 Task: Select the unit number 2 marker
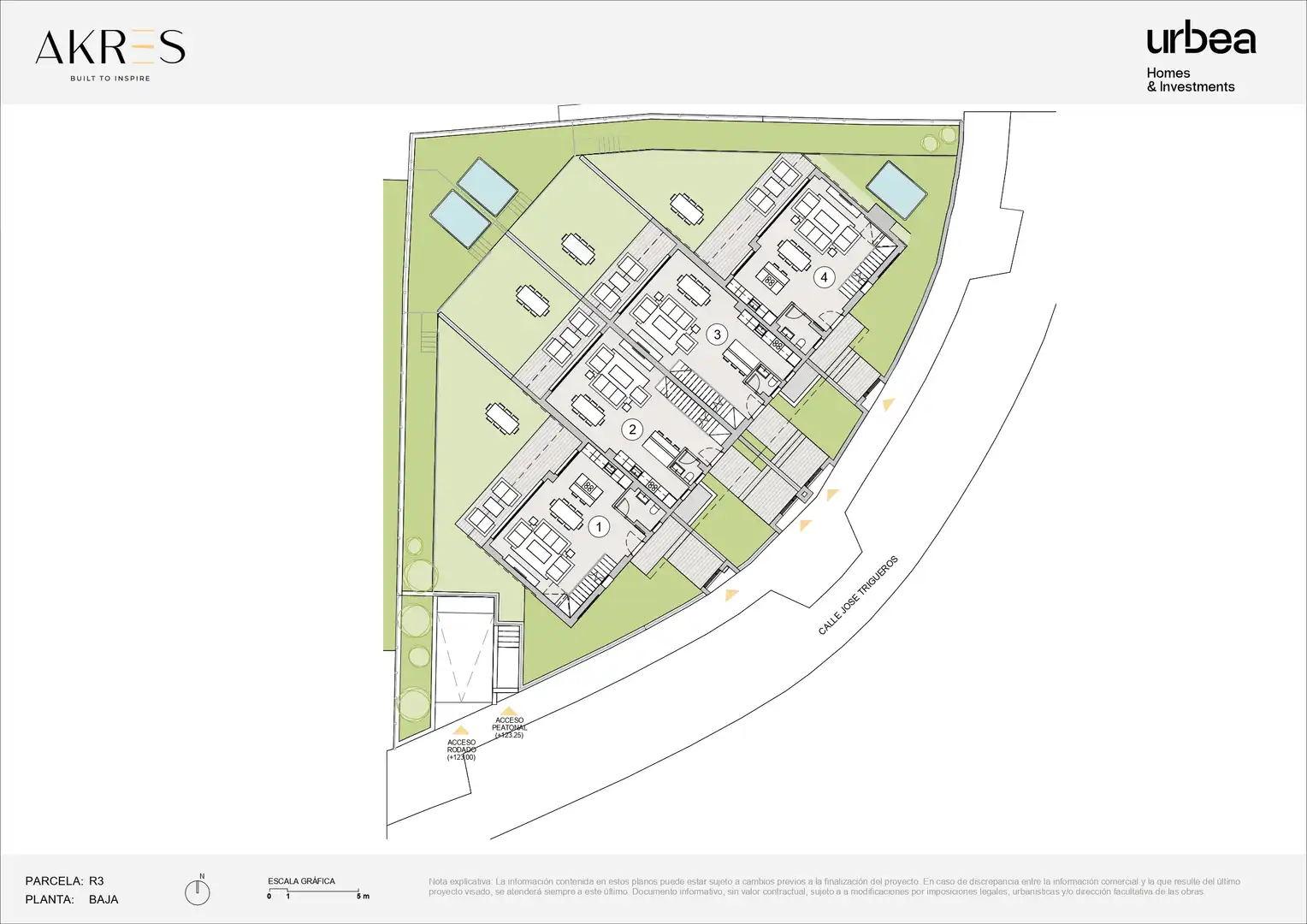pos(632,429)
